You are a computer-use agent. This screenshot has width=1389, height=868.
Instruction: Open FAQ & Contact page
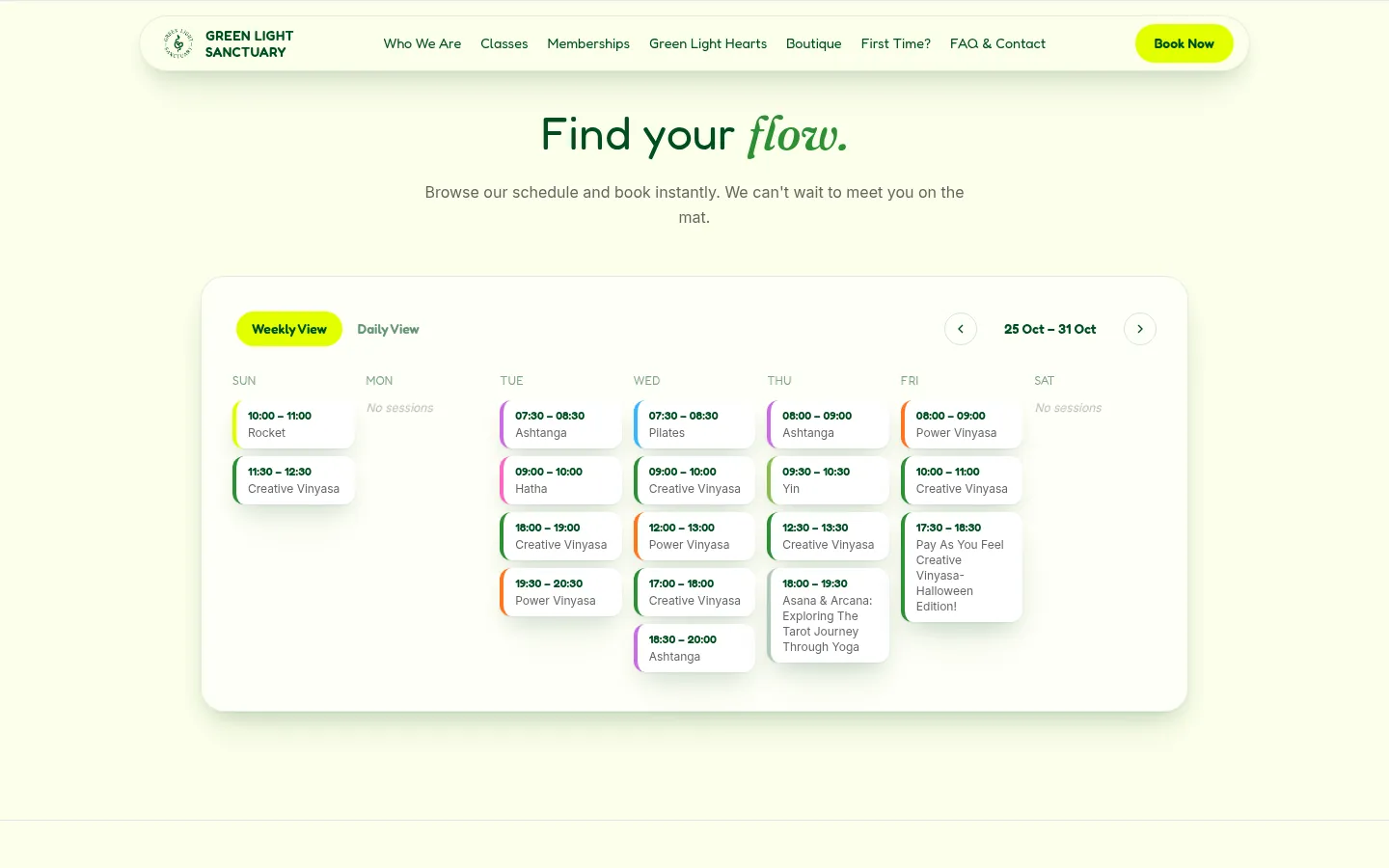coord(997,43)
